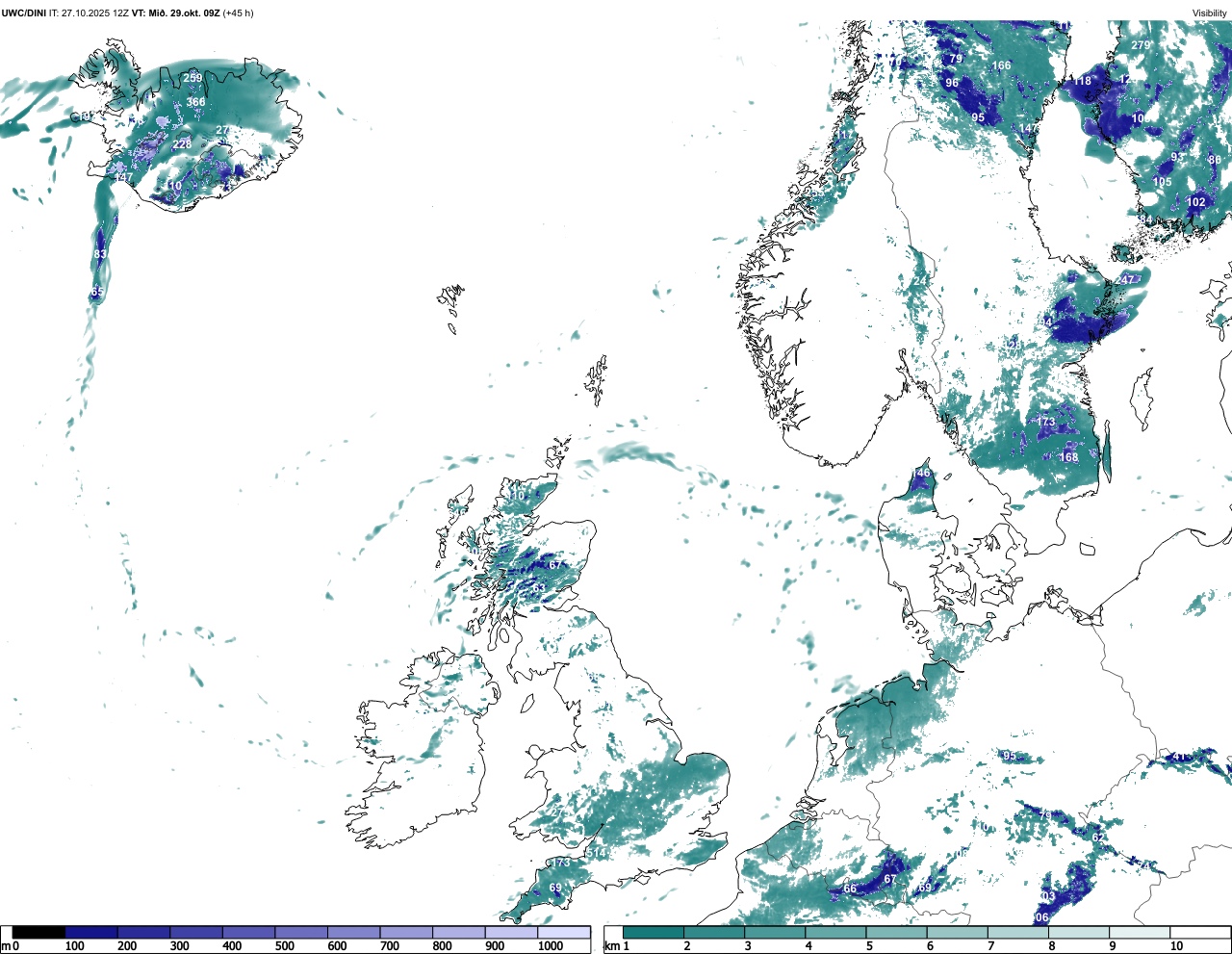Select the 800–900 m lavender legend swatch

pyautogui.click(x=458, y=932)
